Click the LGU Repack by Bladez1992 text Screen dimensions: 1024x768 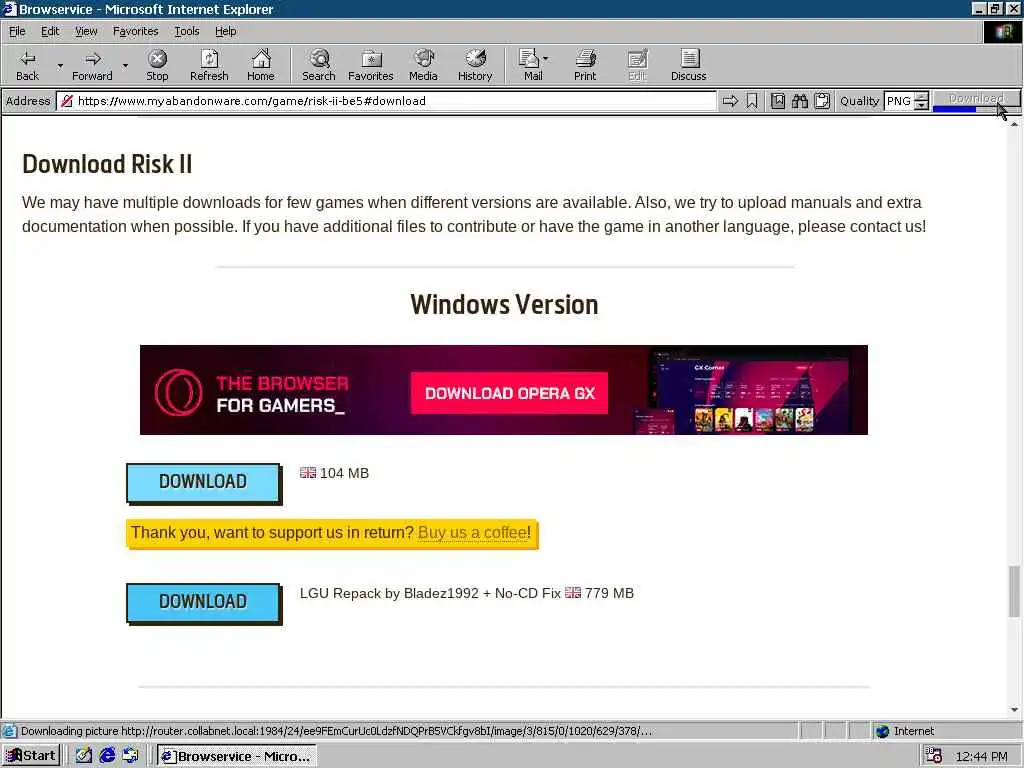click(x=389, y=593)
